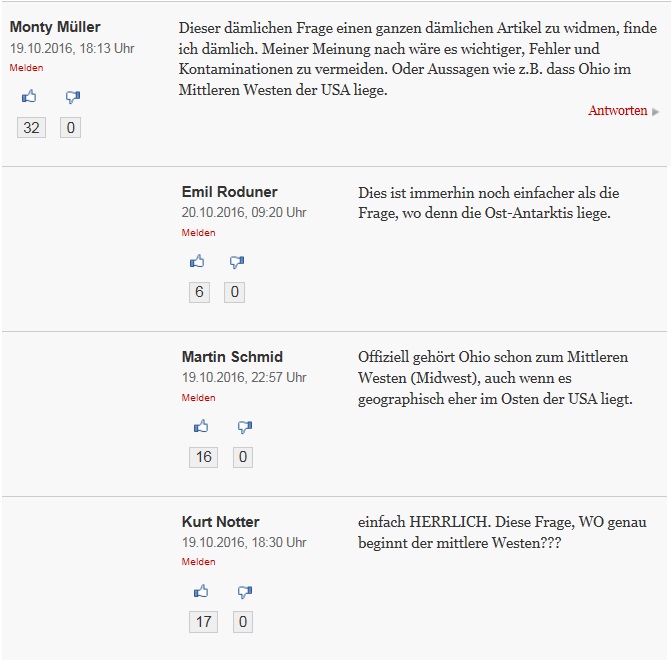Report Emil Roduner's comment via Melden
The image size is (671, 660).
(198, 232)
